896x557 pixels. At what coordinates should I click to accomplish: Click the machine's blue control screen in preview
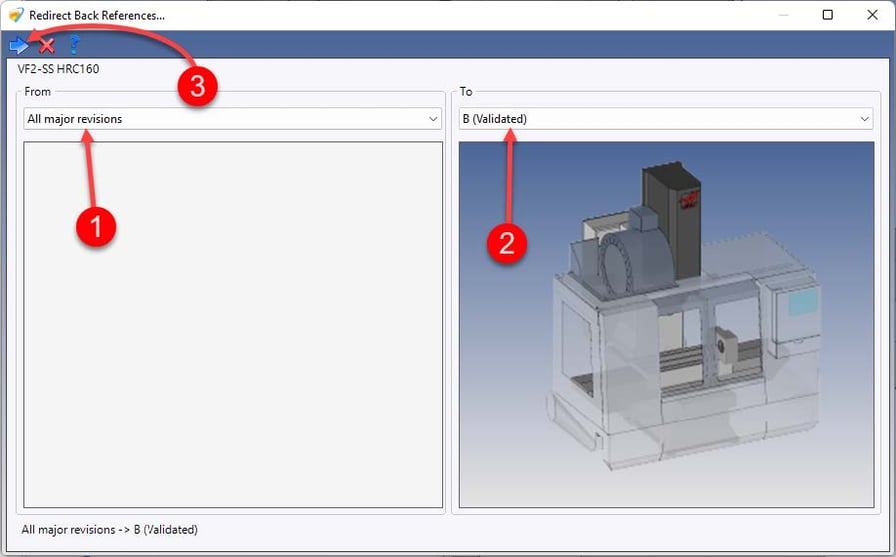click(x=802, y=302)
